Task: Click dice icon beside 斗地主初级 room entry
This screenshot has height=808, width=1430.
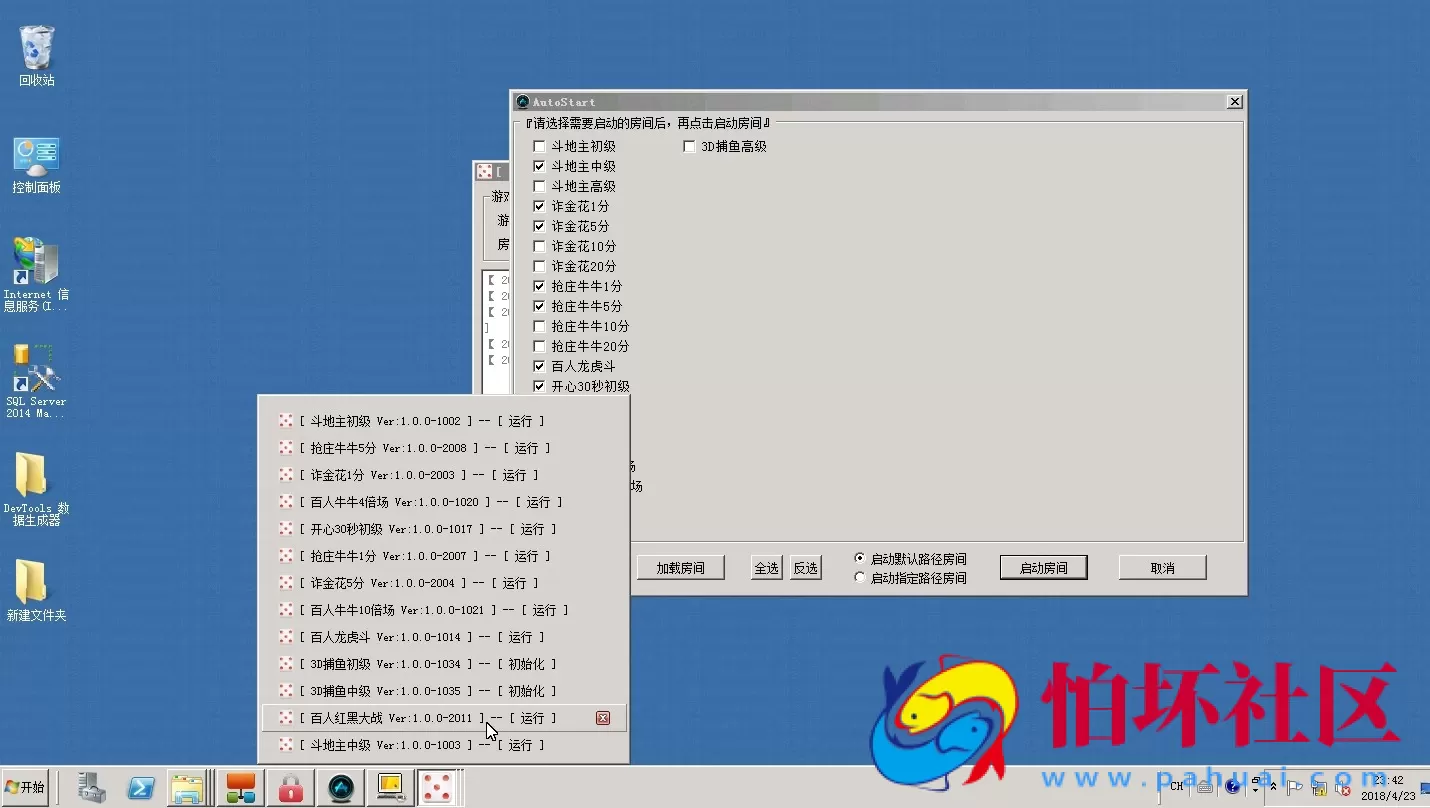Action: click(285, 420)
